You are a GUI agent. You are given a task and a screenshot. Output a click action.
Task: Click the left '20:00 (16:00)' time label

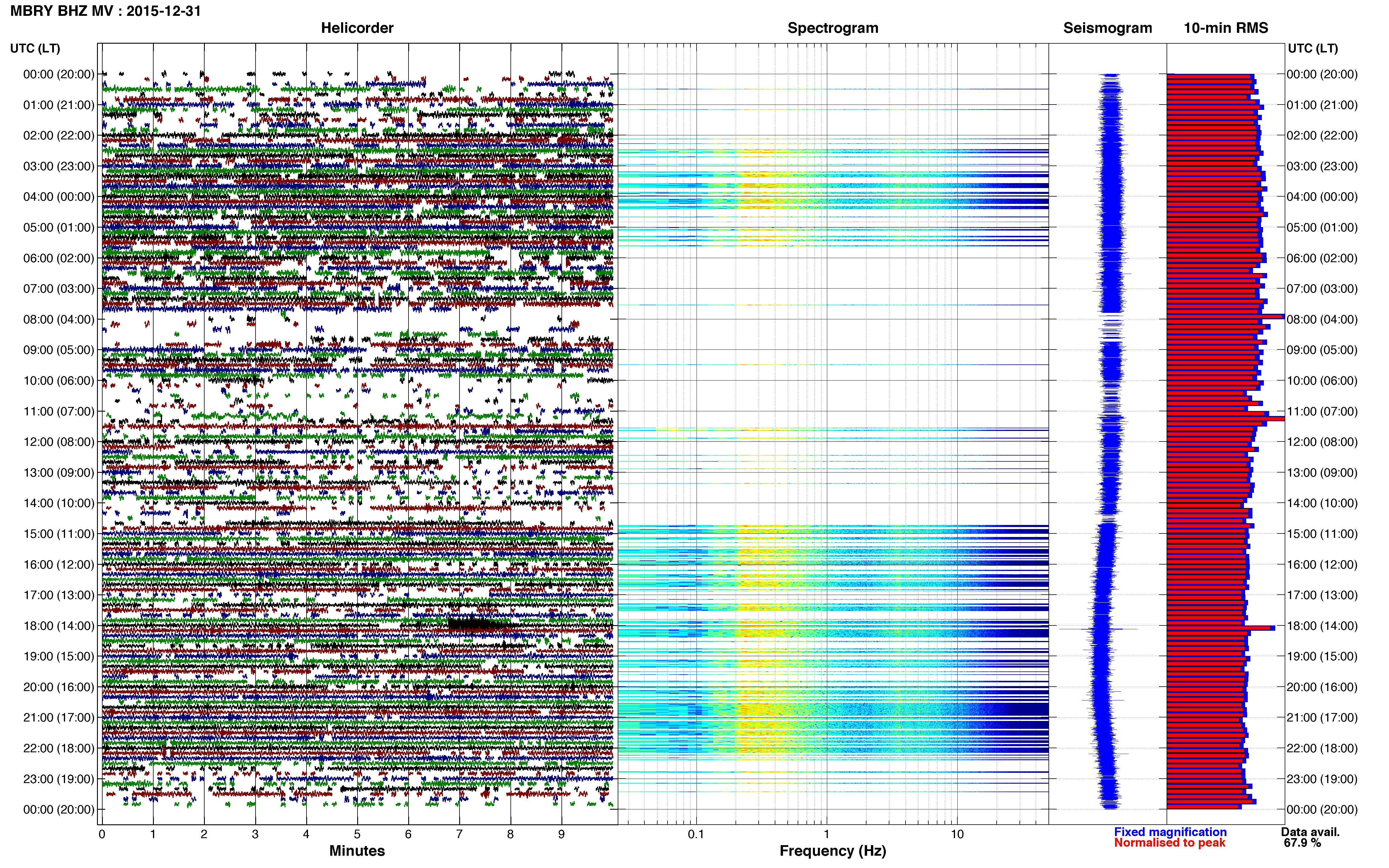tap(59, 687)
